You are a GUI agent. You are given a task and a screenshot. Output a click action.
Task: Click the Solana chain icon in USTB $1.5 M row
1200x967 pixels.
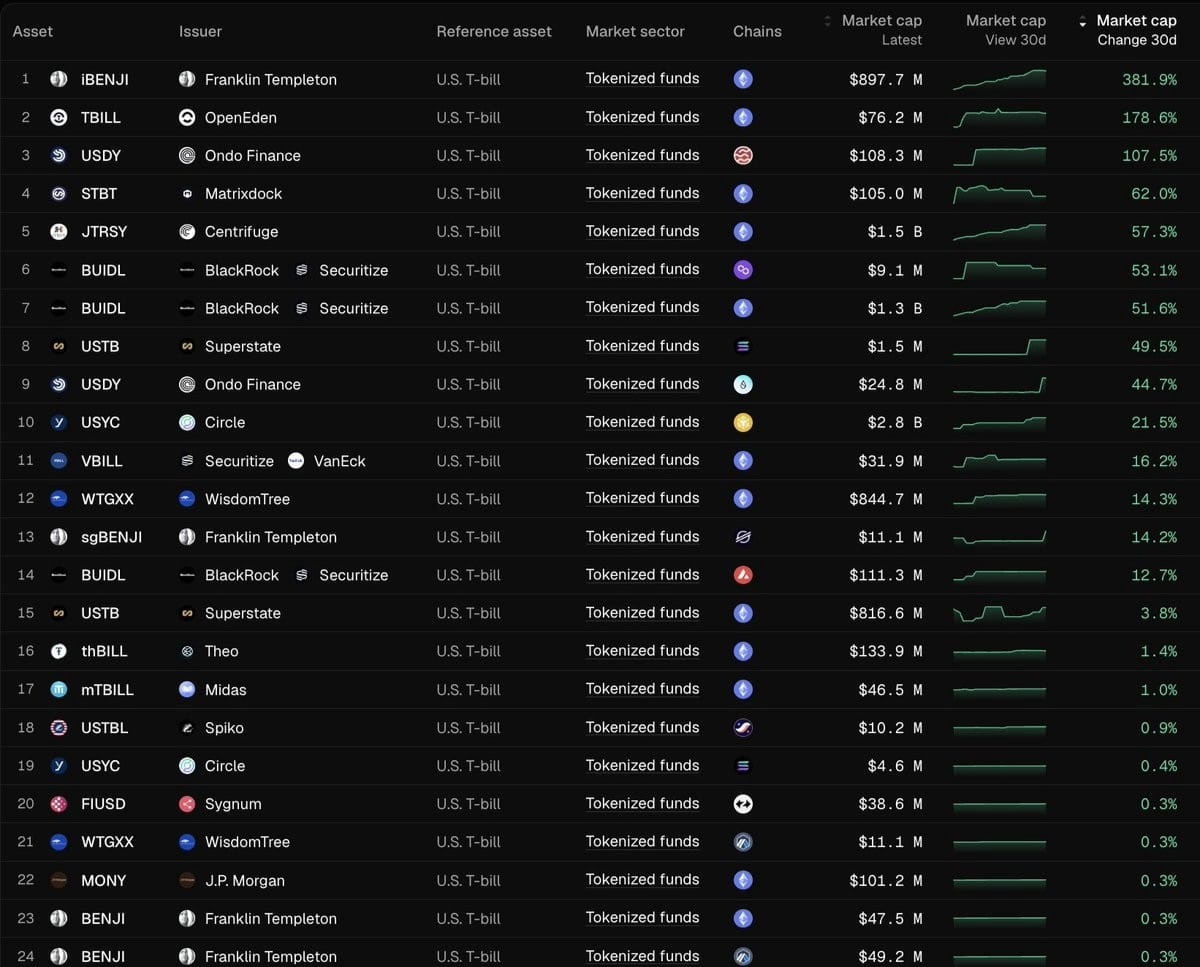coord(743,346)
